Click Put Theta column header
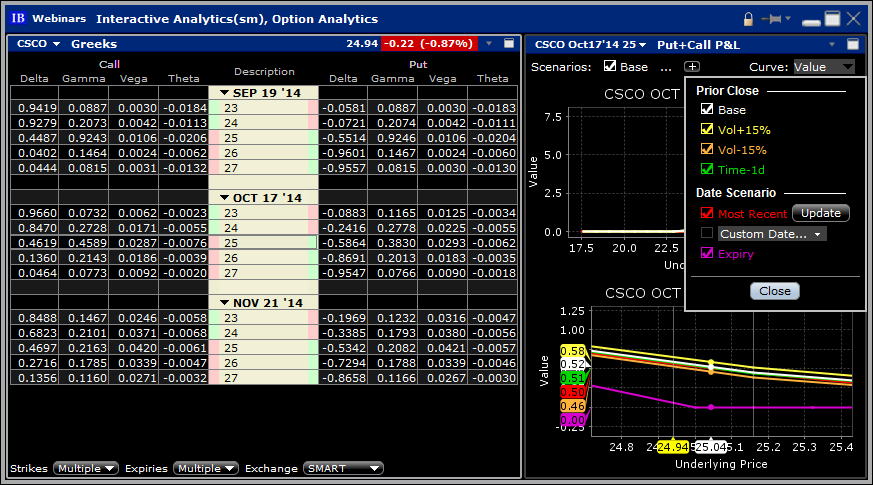This screenshot has width=873, height=485. (x=493, y=79)
